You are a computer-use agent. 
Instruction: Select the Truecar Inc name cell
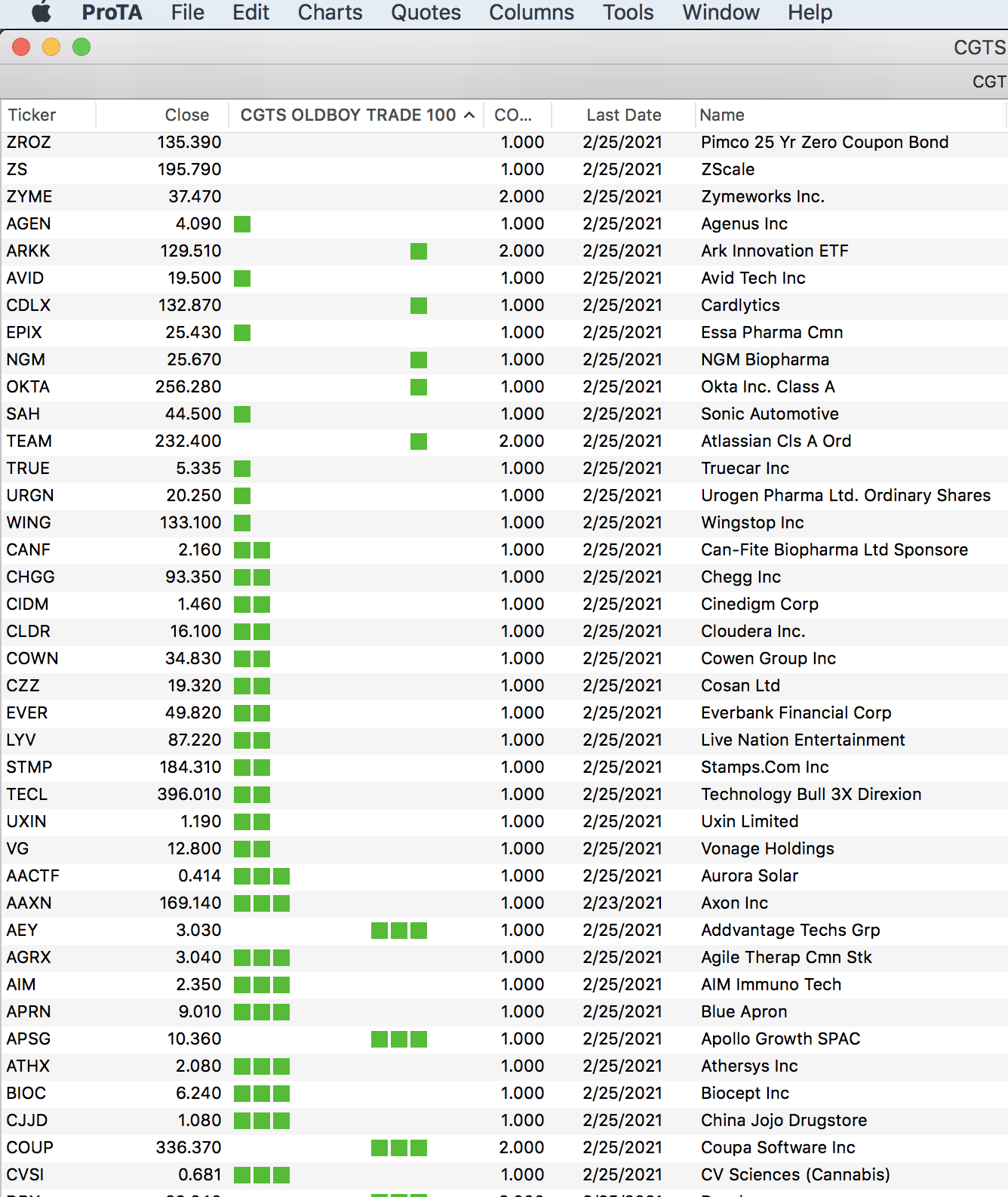click(x=745, y=468)
